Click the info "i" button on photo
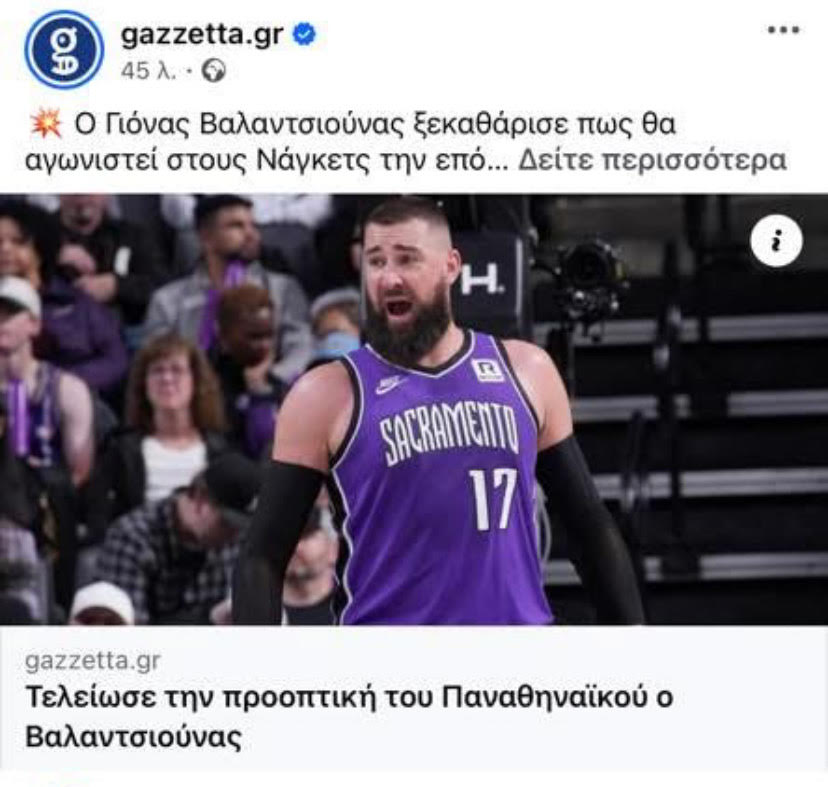828x787 pixels. (x=776, y=241)
